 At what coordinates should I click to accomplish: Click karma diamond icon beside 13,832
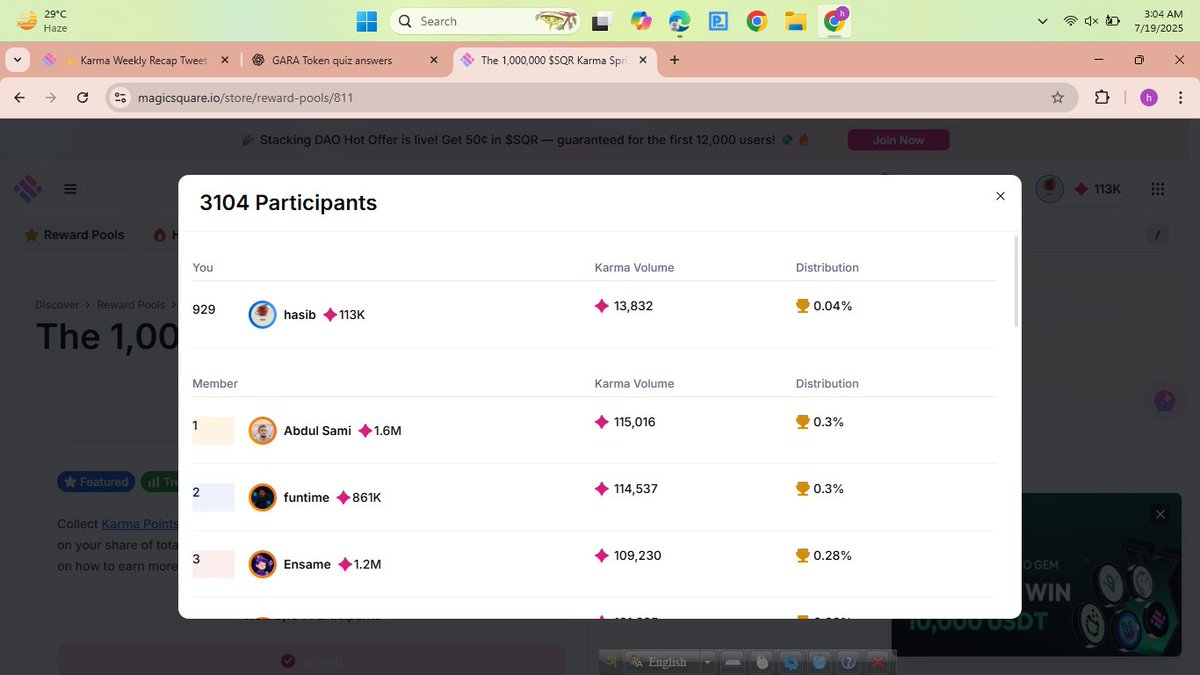click(601, 306)
